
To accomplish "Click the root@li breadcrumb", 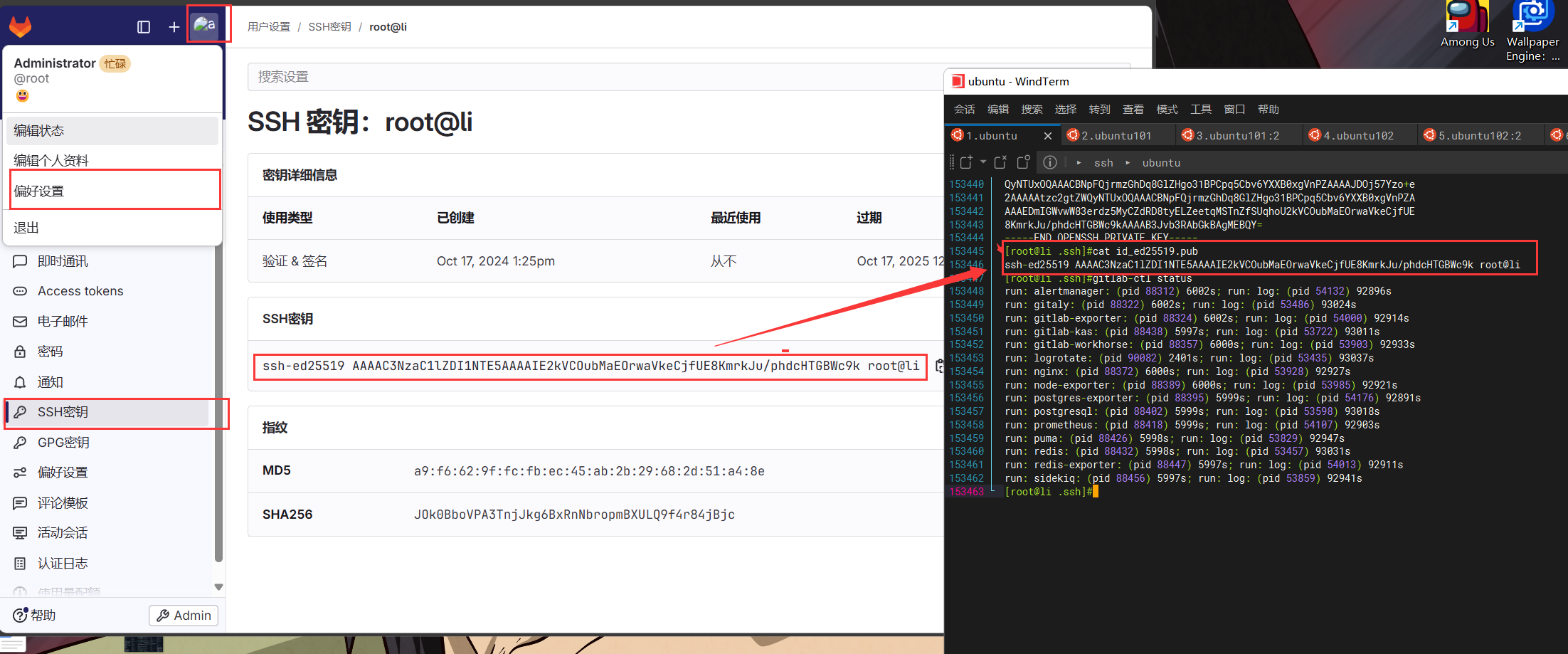I will (x=388, y=27).
